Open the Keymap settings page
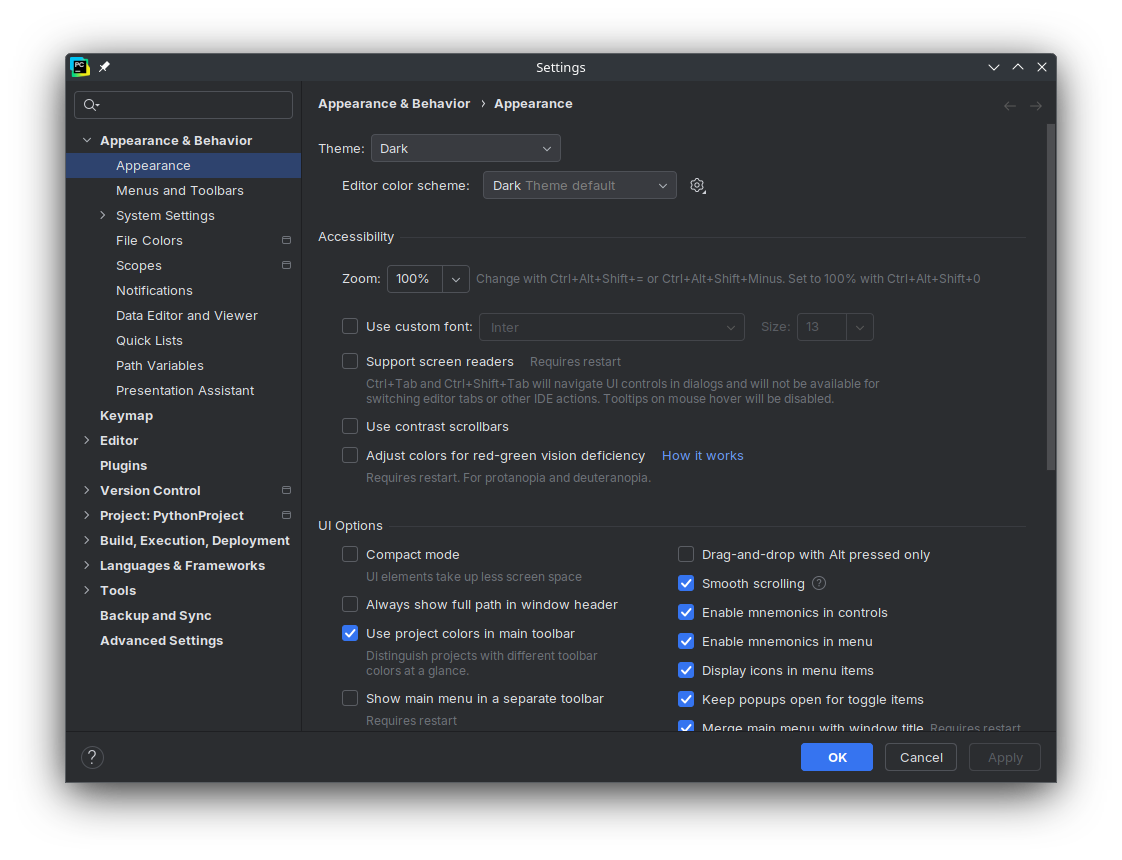 [x=126, y=416]
